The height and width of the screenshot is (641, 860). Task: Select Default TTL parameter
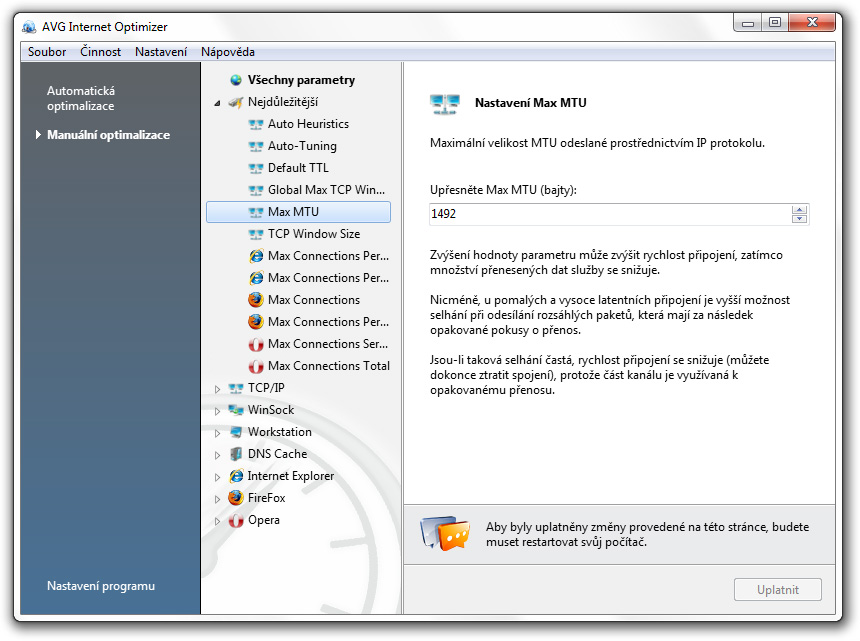pos(298,168)
